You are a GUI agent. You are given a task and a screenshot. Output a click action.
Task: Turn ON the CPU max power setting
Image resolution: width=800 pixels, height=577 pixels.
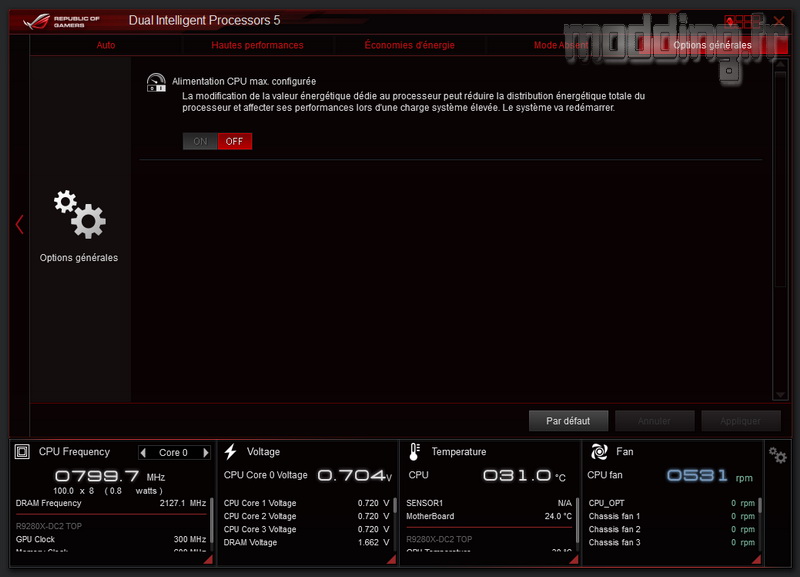point(200,141)
